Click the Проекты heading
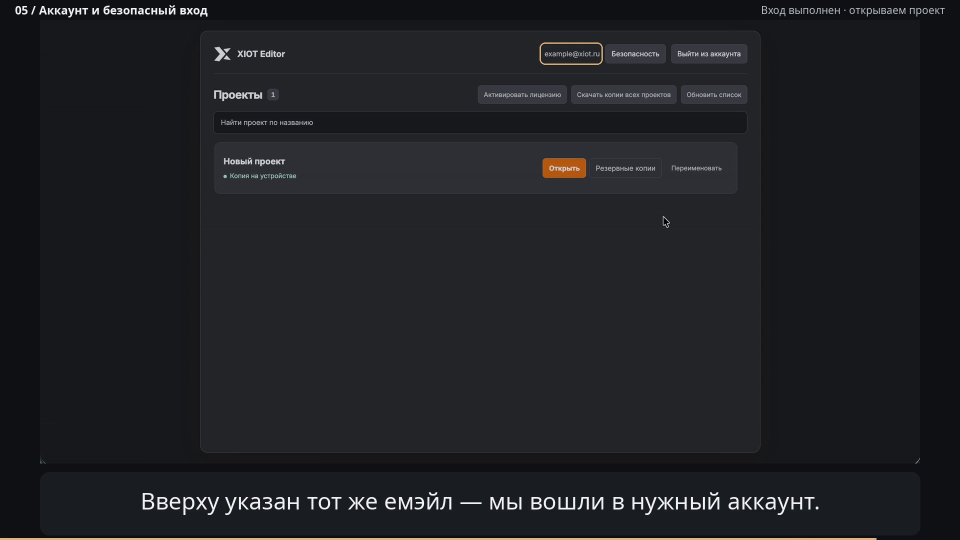Viewport: 960px width, 540px height. pyautogui.click(x=238, y=95)
